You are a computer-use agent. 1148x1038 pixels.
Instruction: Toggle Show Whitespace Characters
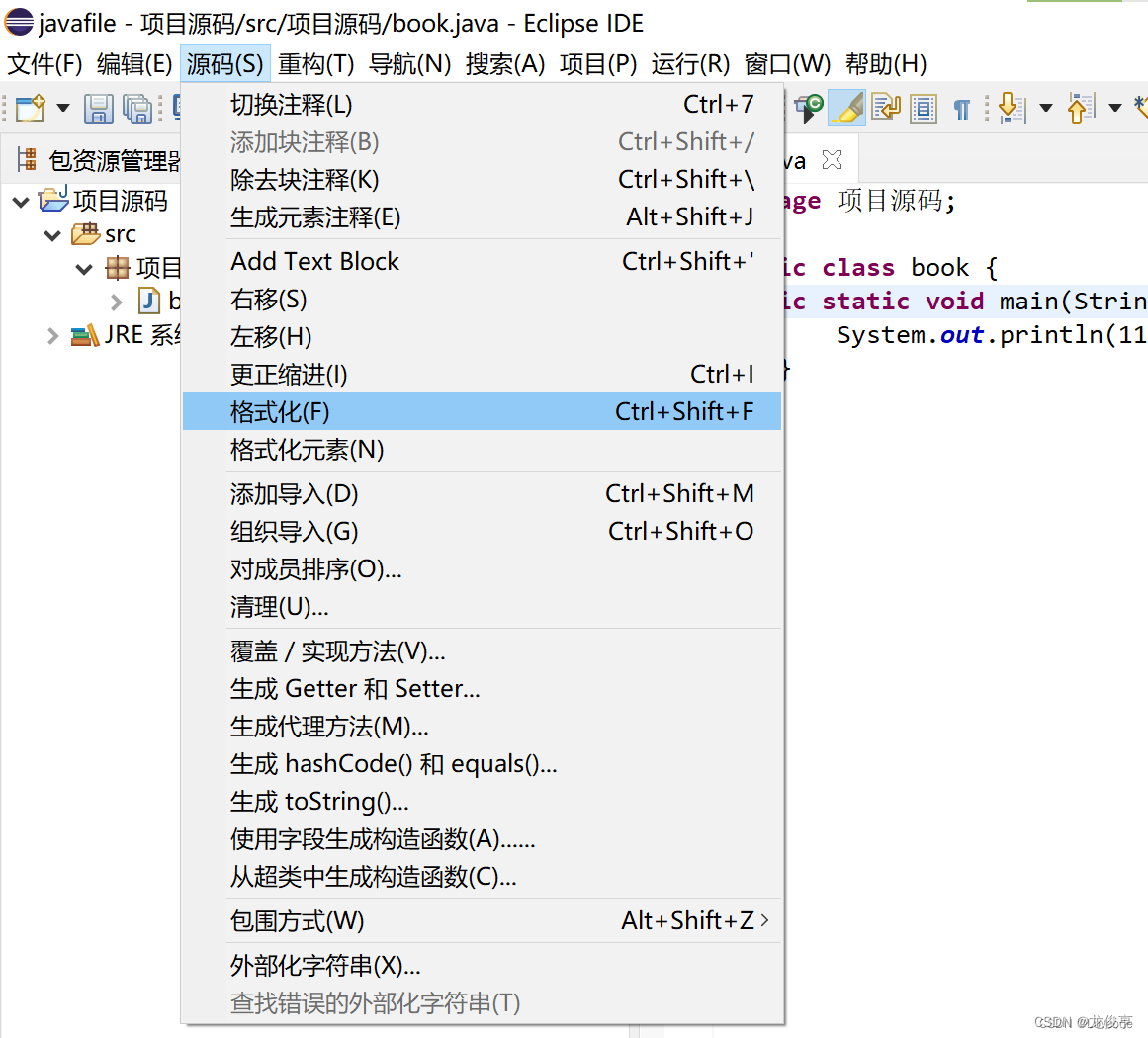click(963, 107)
